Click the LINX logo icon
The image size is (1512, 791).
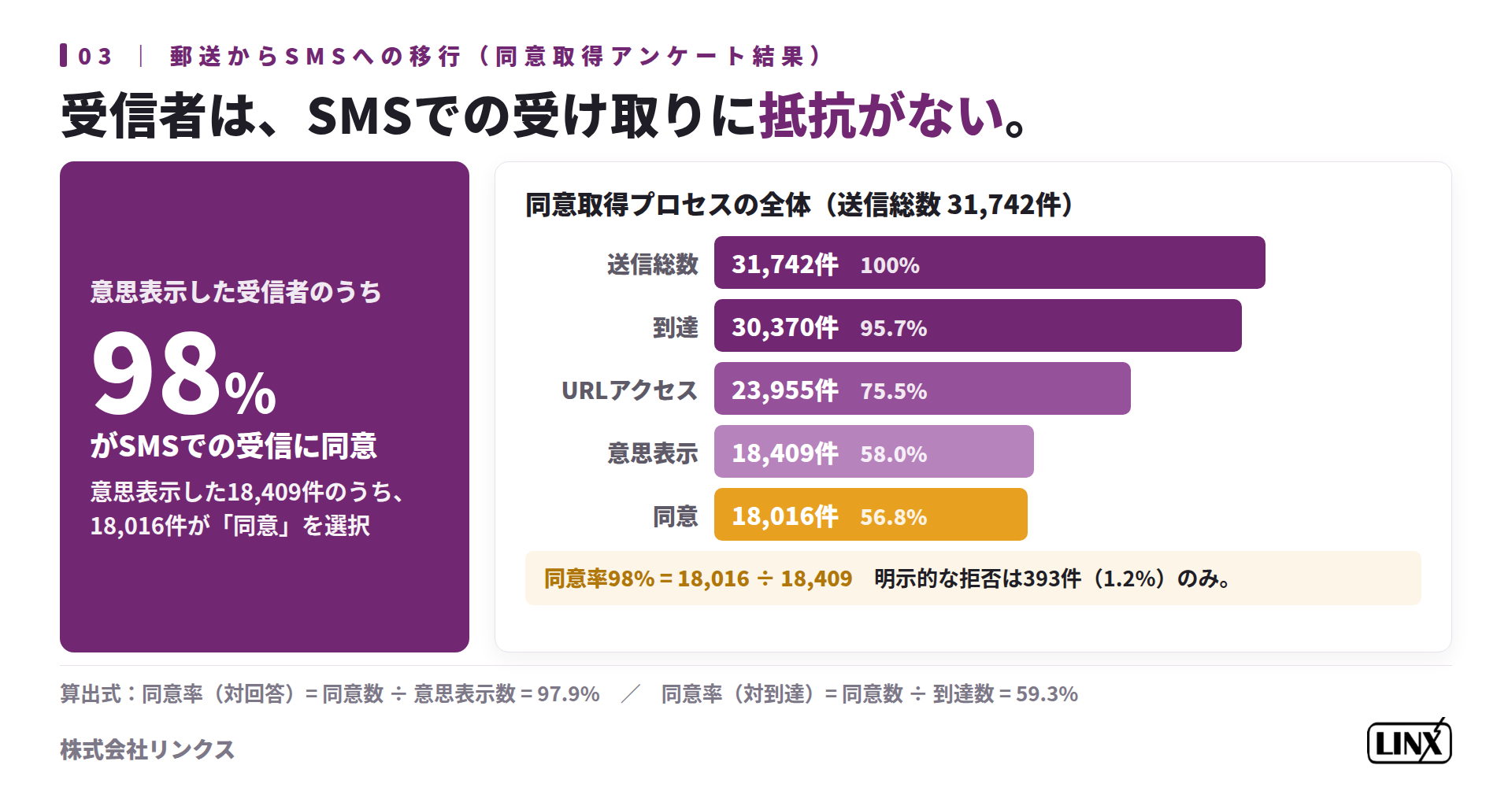pyautogui.click(x=1409, y=741)
